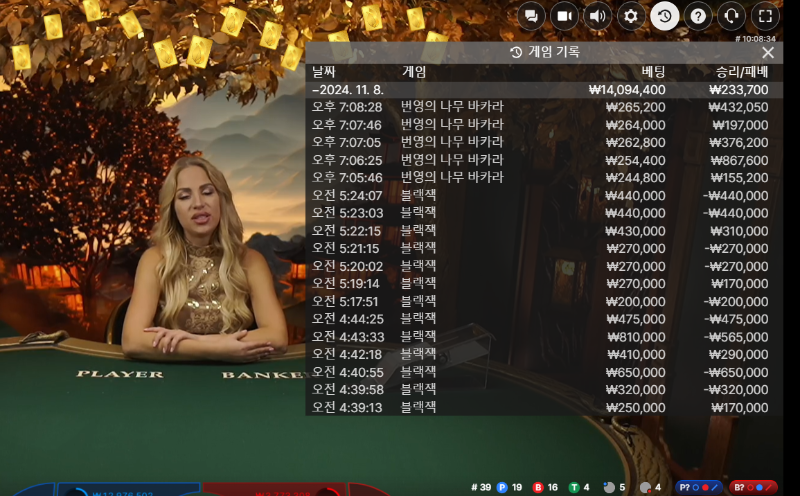Open the 오전 5:22:15 블랙잭 record
This screenshot has width=800, height=496.
tap(544, 231)
